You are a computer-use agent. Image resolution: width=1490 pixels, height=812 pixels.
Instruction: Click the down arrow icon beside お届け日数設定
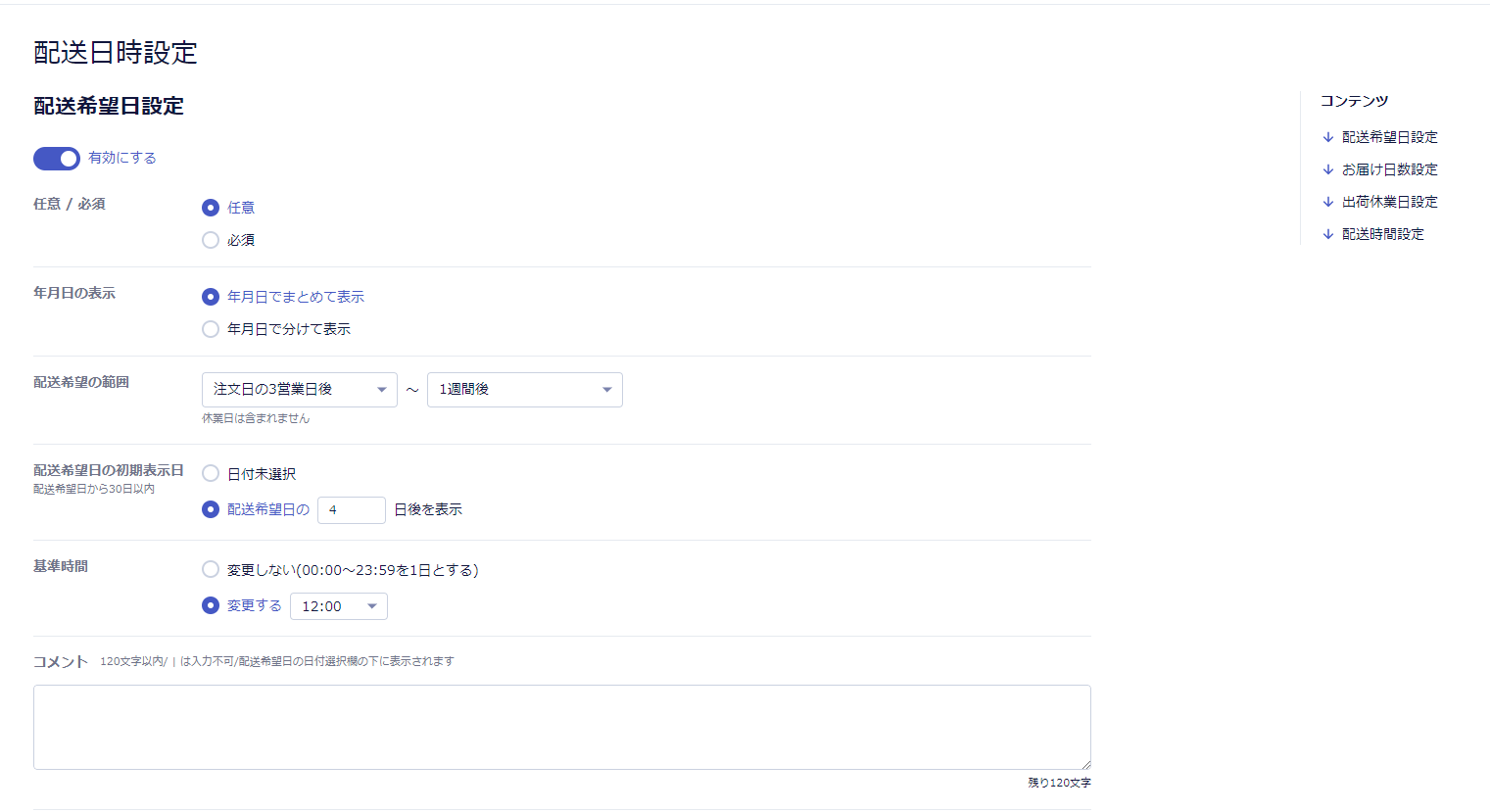[1327, 169]
